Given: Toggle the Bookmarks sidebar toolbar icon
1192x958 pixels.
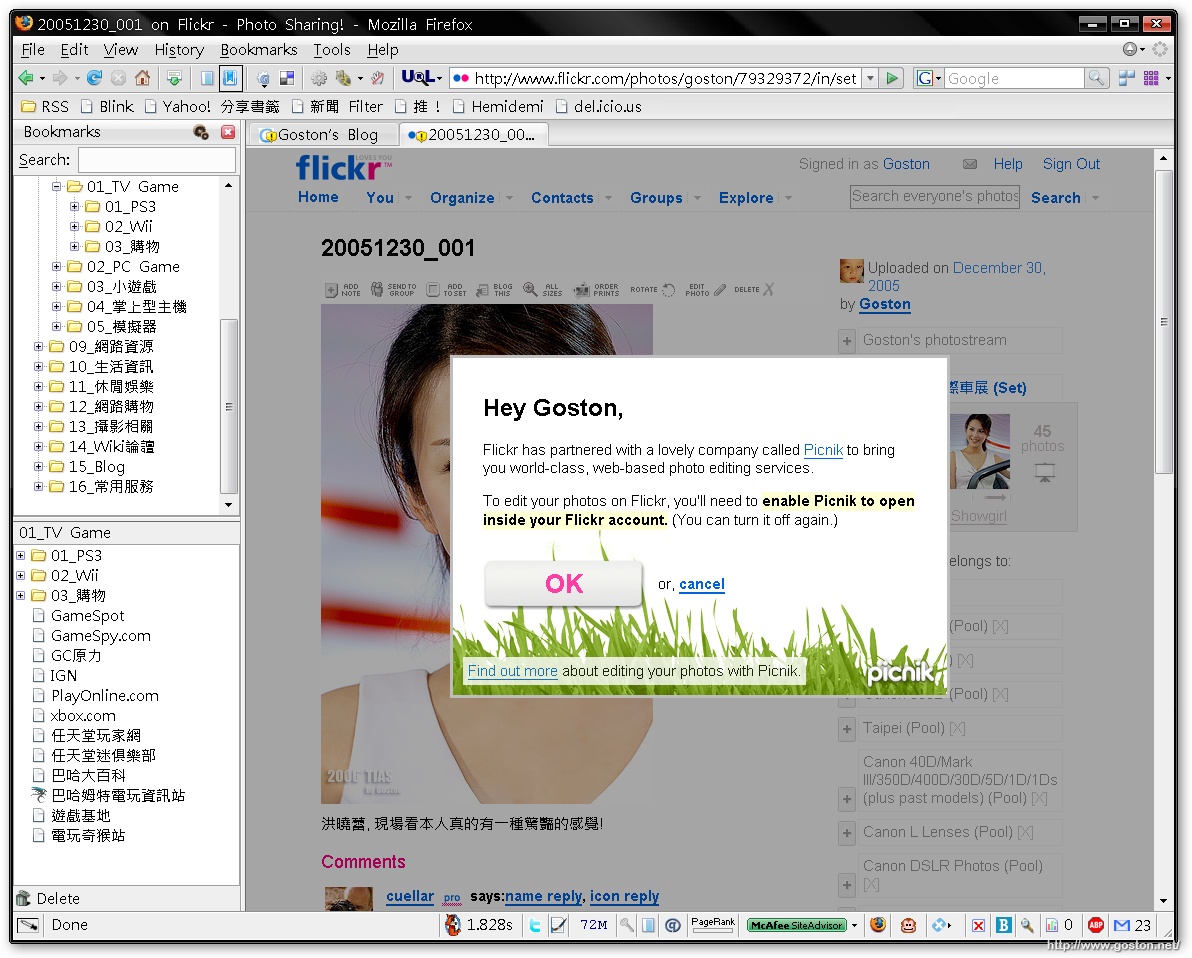Looking at the screenshot, I should (x=230, y=78).
